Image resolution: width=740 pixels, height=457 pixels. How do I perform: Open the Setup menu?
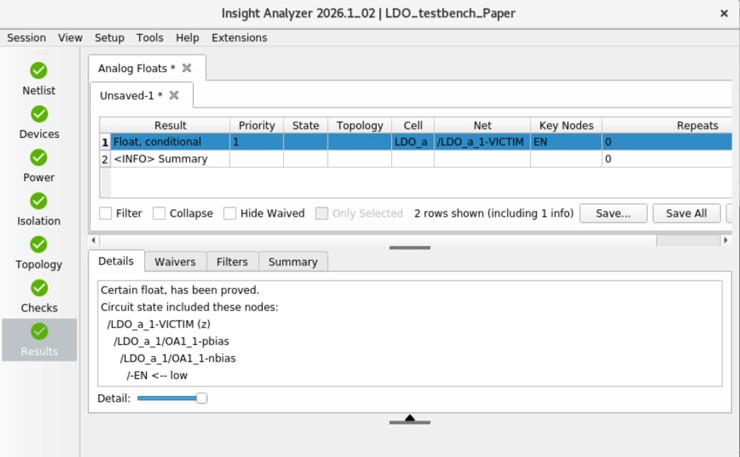(109, 38)
